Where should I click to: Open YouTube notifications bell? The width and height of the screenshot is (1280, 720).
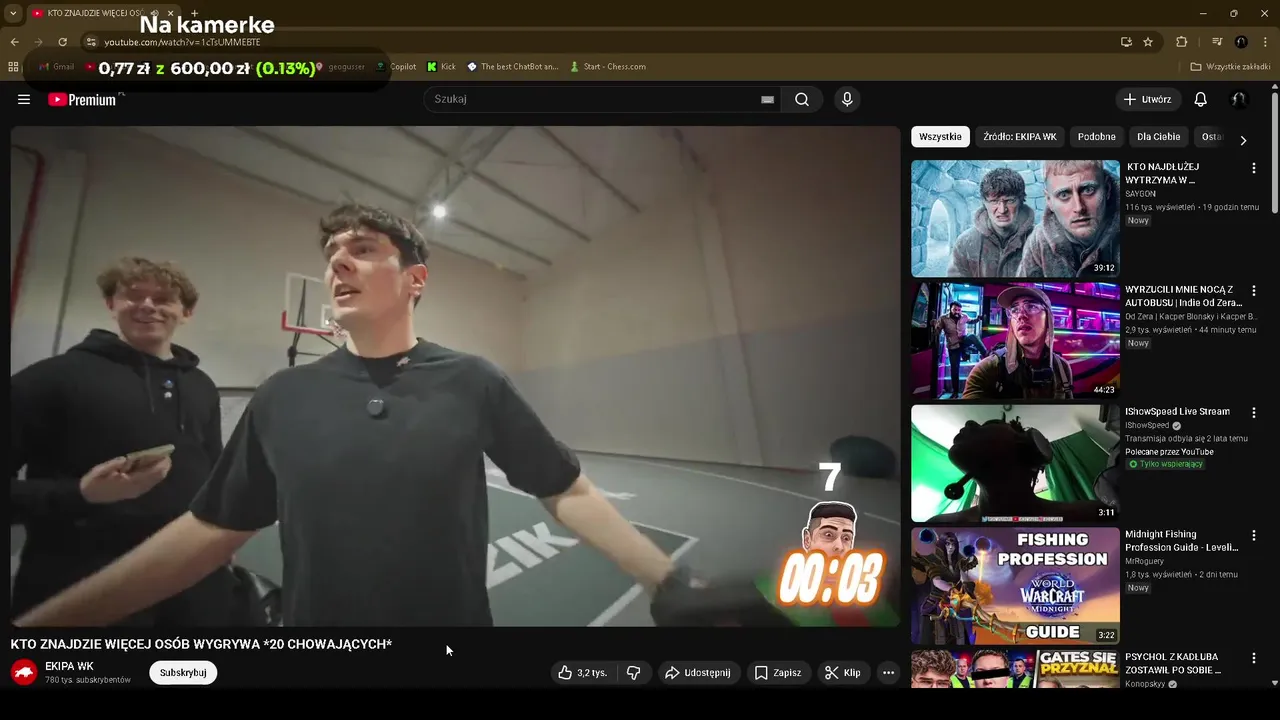[1201, 99]
